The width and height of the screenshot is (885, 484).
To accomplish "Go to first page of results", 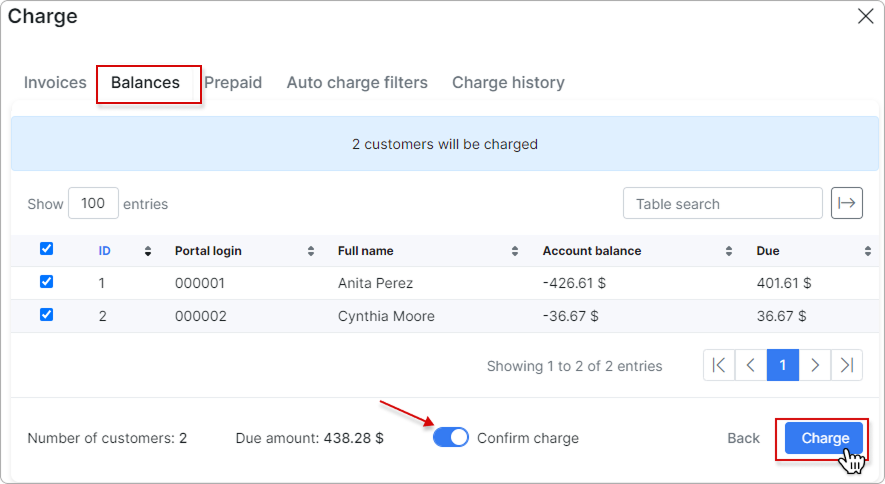I will (x=719, y=365).
